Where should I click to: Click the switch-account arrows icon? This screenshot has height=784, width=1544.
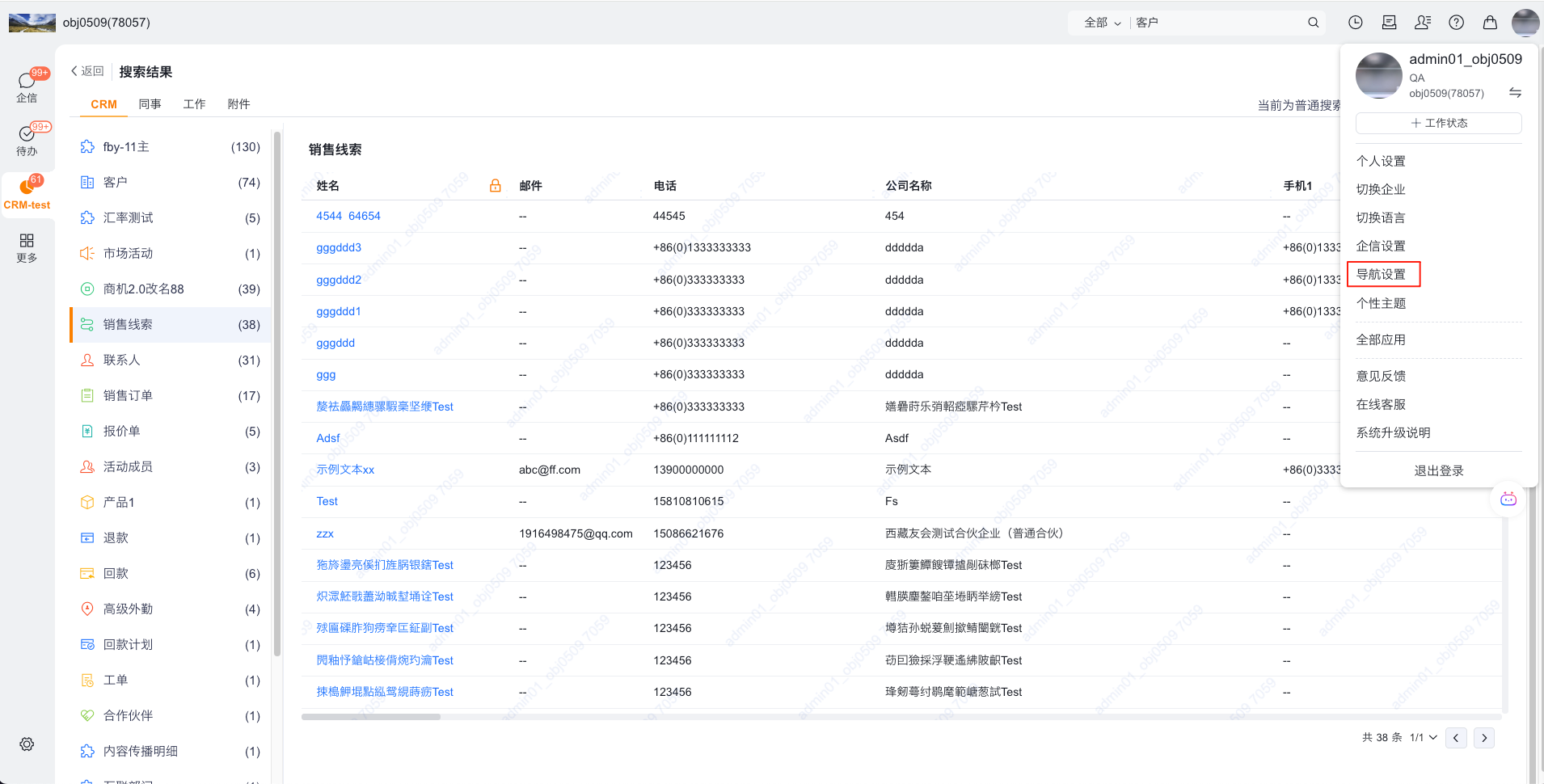[x=1515, y=93]
